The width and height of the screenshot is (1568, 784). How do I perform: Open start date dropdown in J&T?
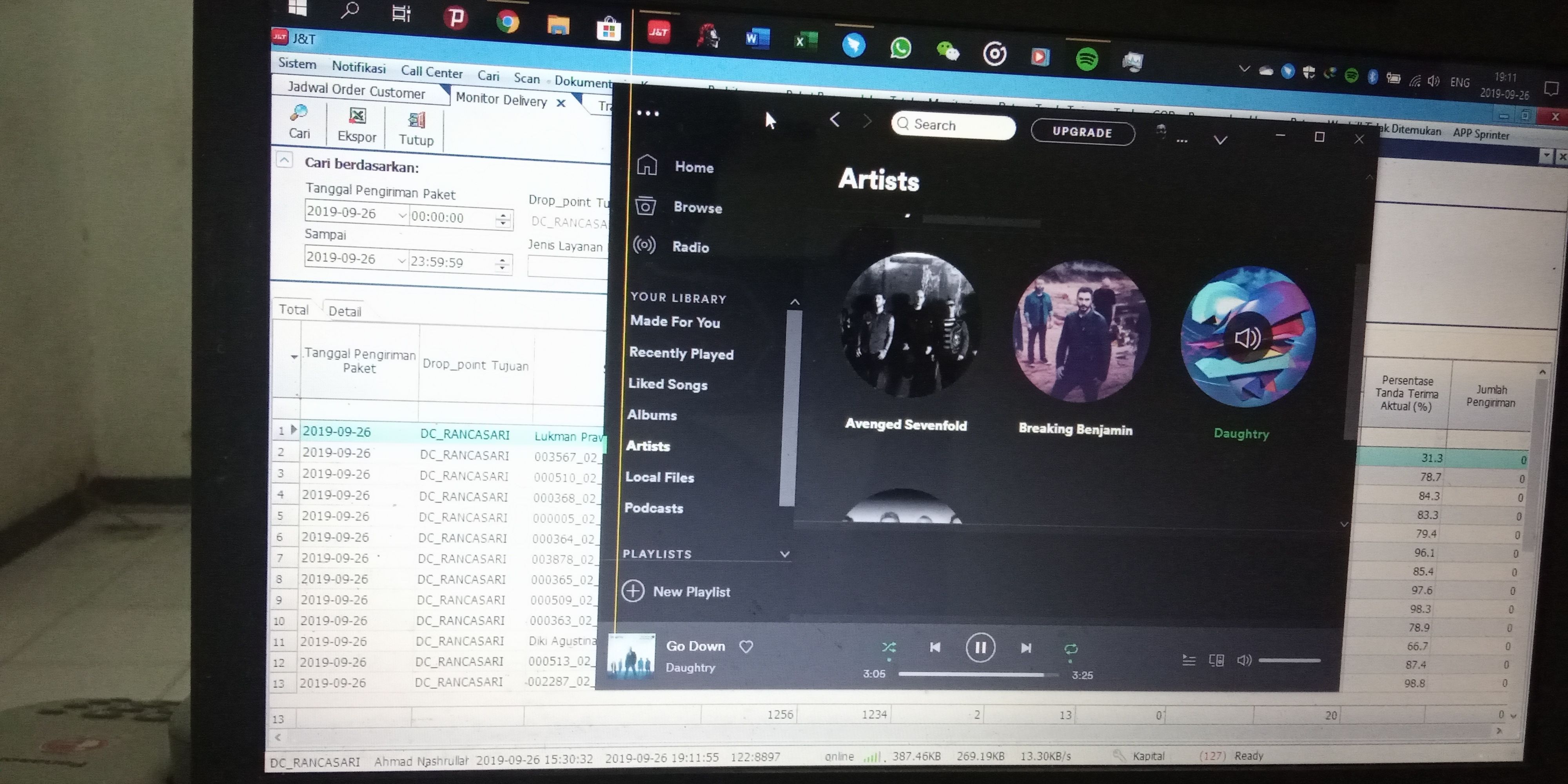click(402, 215)
